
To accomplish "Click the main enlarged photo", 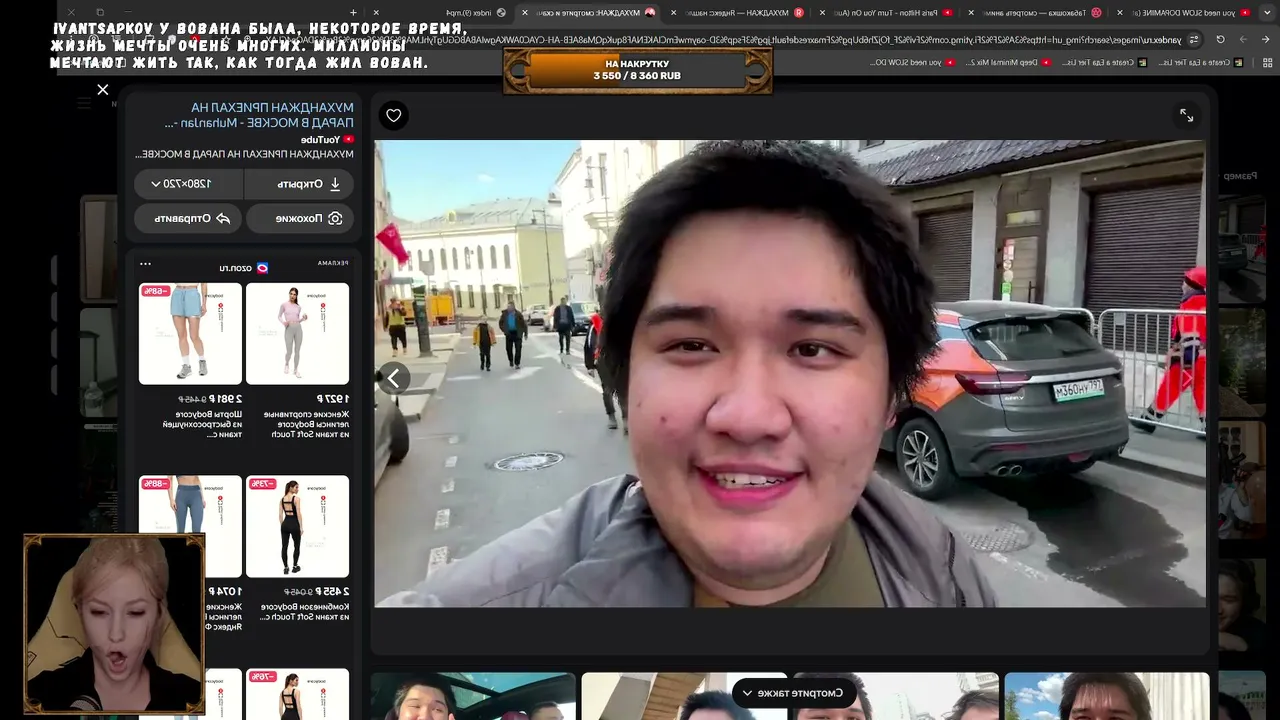I will coord(790,374).
